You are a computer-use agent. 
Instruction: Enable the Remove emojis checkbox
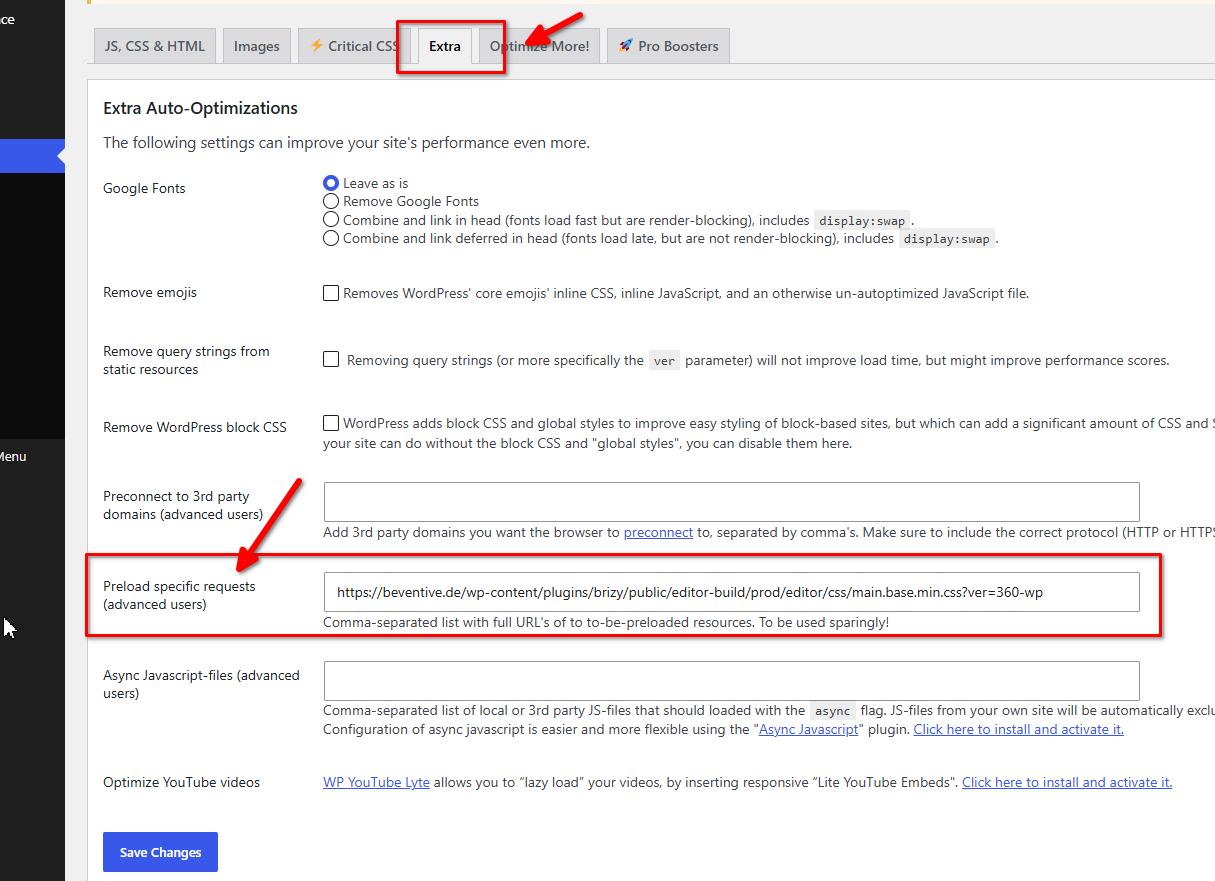click(x=331, y=293)
